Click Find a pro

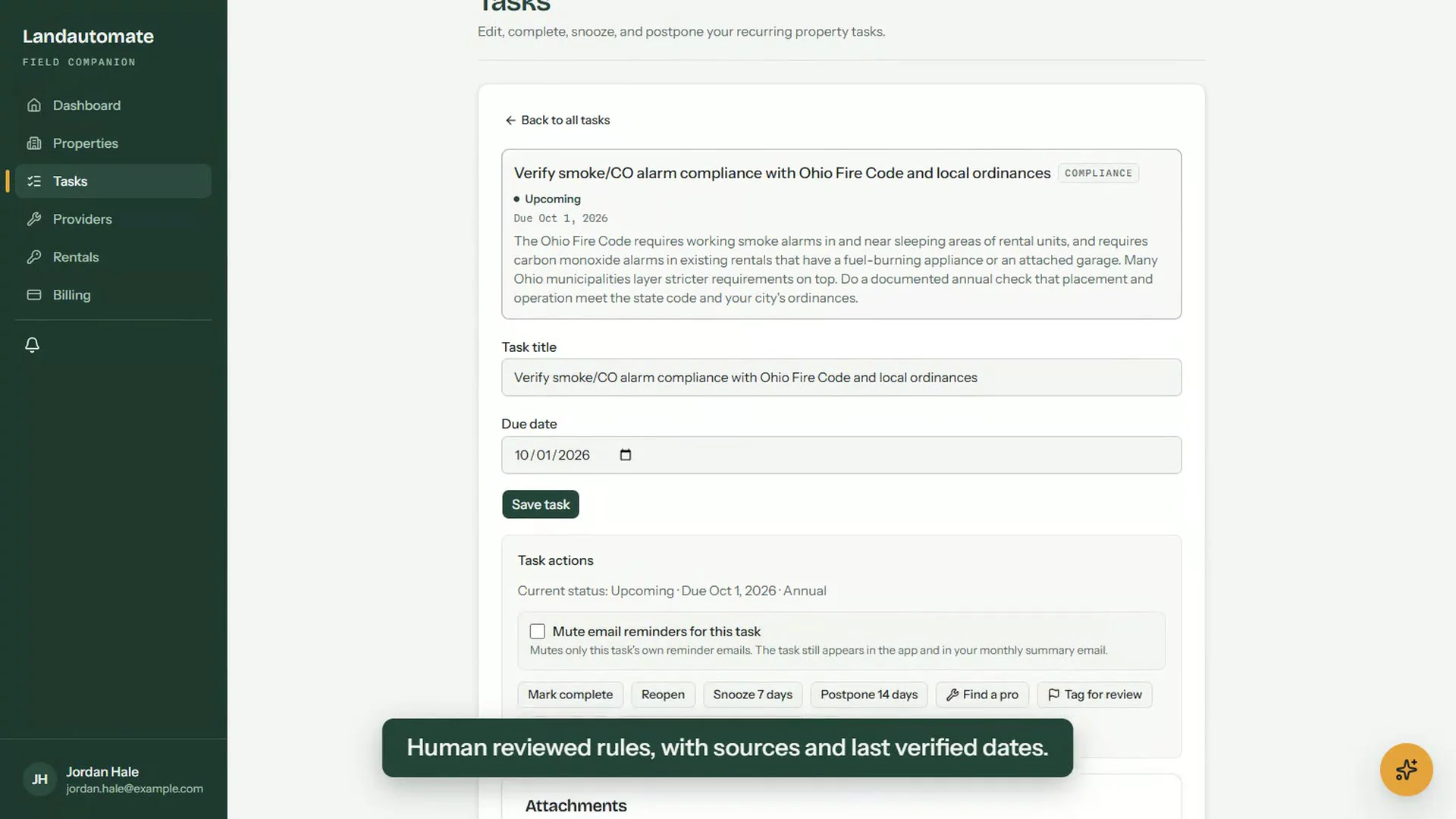(x=982, y=695)
